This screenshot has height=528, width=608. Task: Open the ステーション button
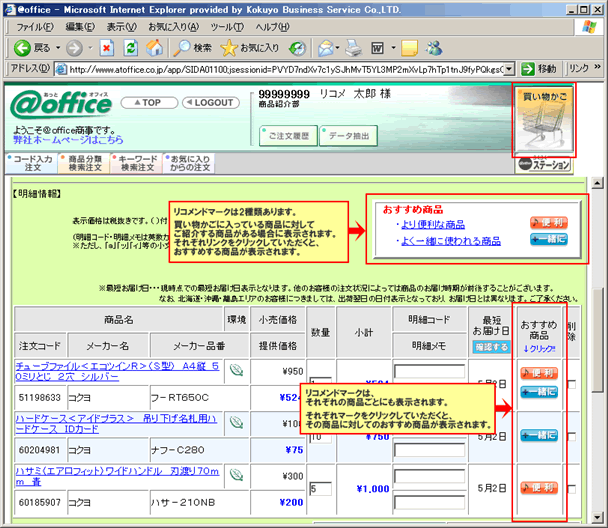544,164
